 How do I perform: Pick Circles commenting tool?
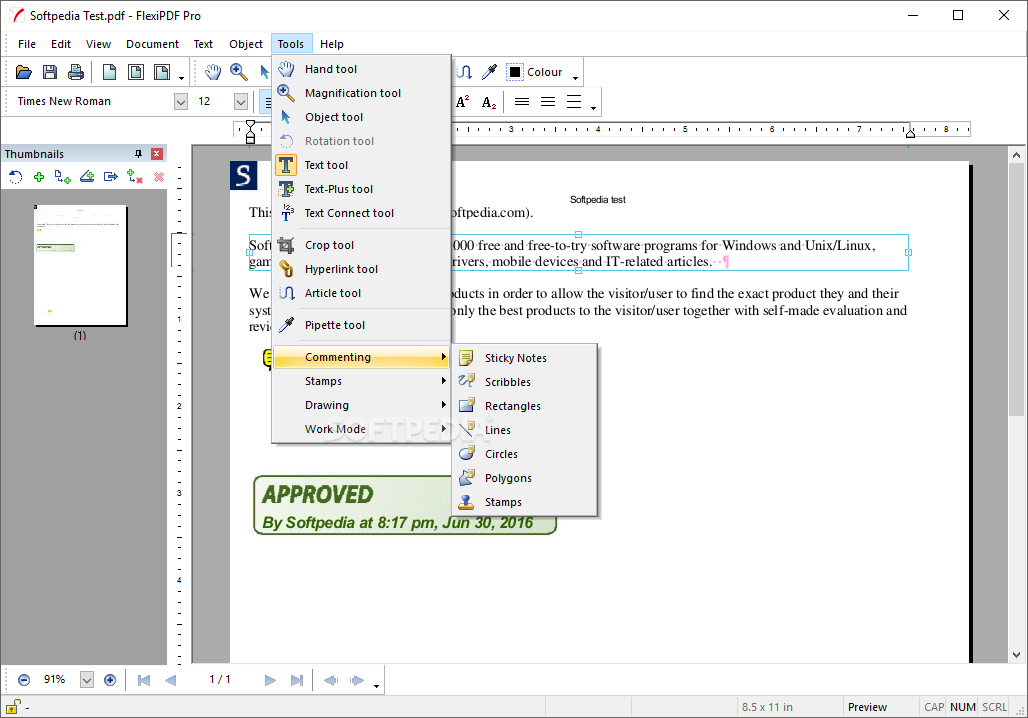point(524,454)
